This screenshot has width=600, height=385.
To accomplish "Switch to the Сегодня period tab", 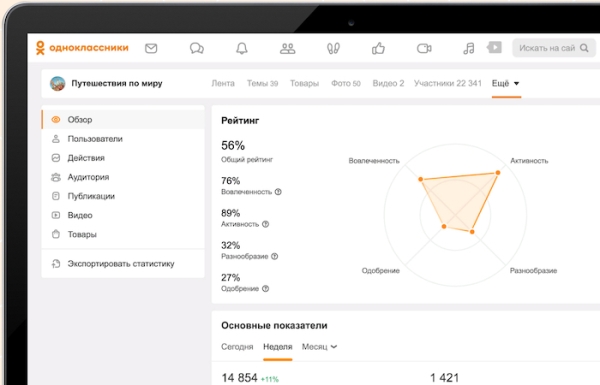I will [237, 347].
